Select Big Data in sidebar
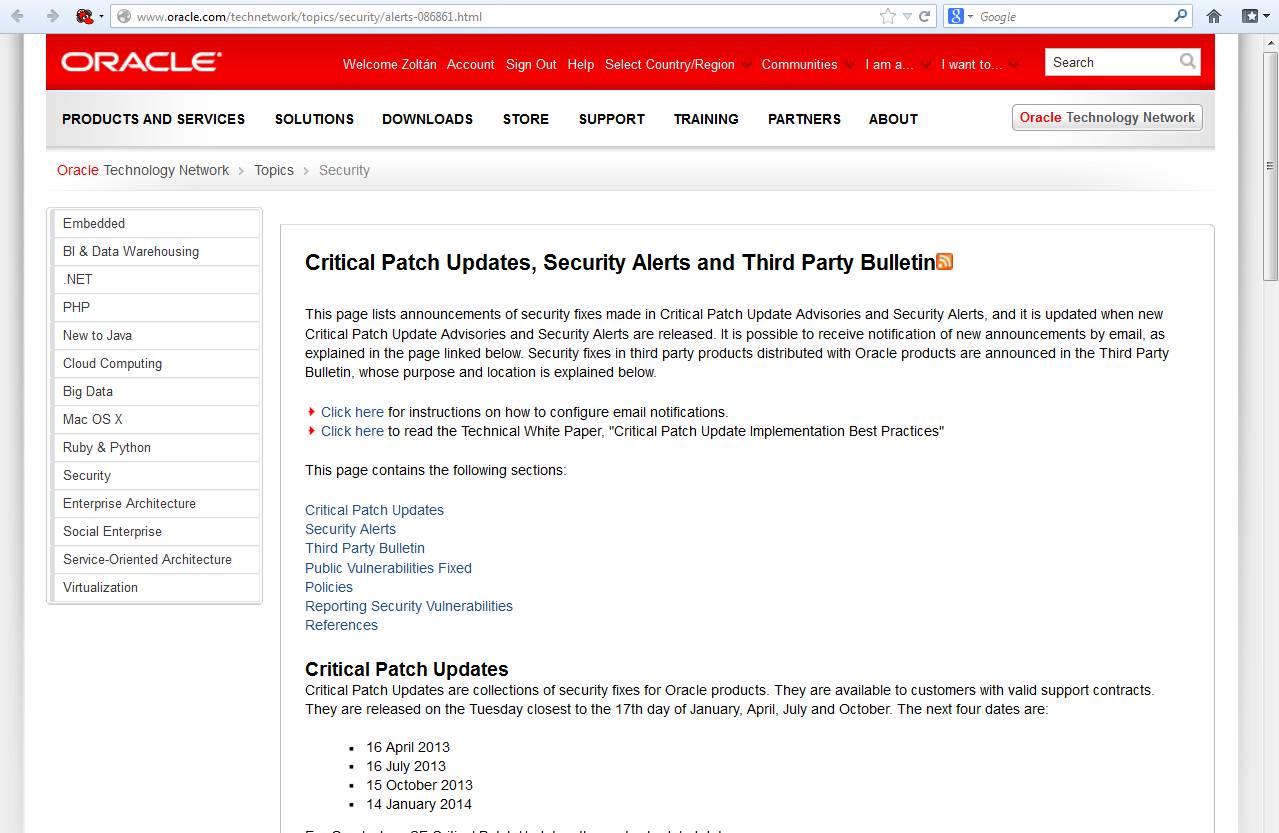This screenshot has width=1279, height=833. point(154,391)
